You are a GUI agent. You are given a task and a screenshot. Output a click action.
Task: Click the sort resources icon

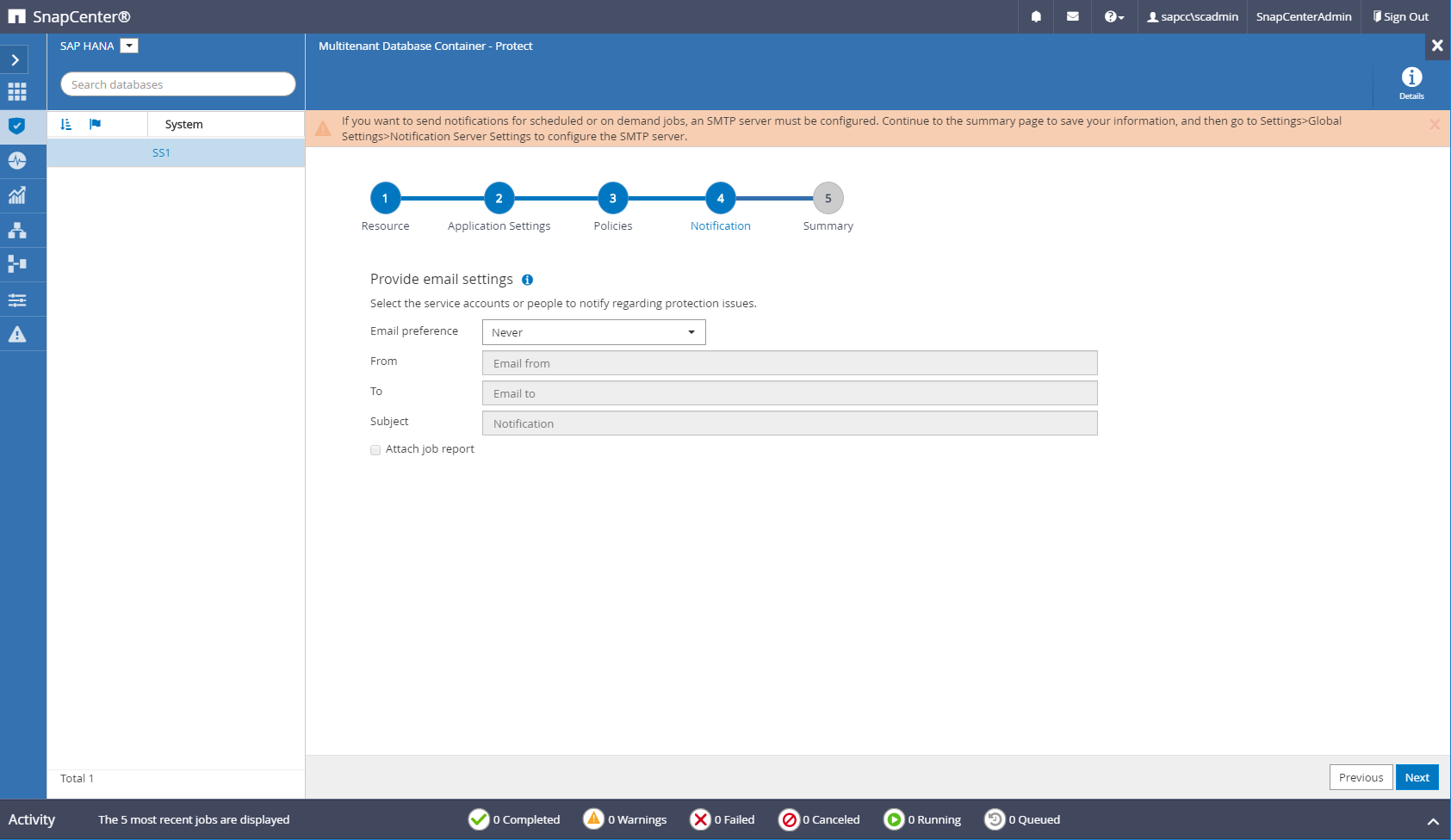[x=66, y=124]
